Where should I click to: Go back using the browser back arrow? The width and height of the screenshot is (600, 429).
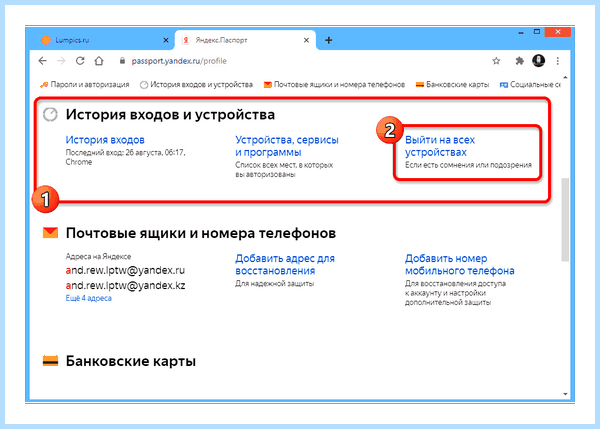coord(42,61)
